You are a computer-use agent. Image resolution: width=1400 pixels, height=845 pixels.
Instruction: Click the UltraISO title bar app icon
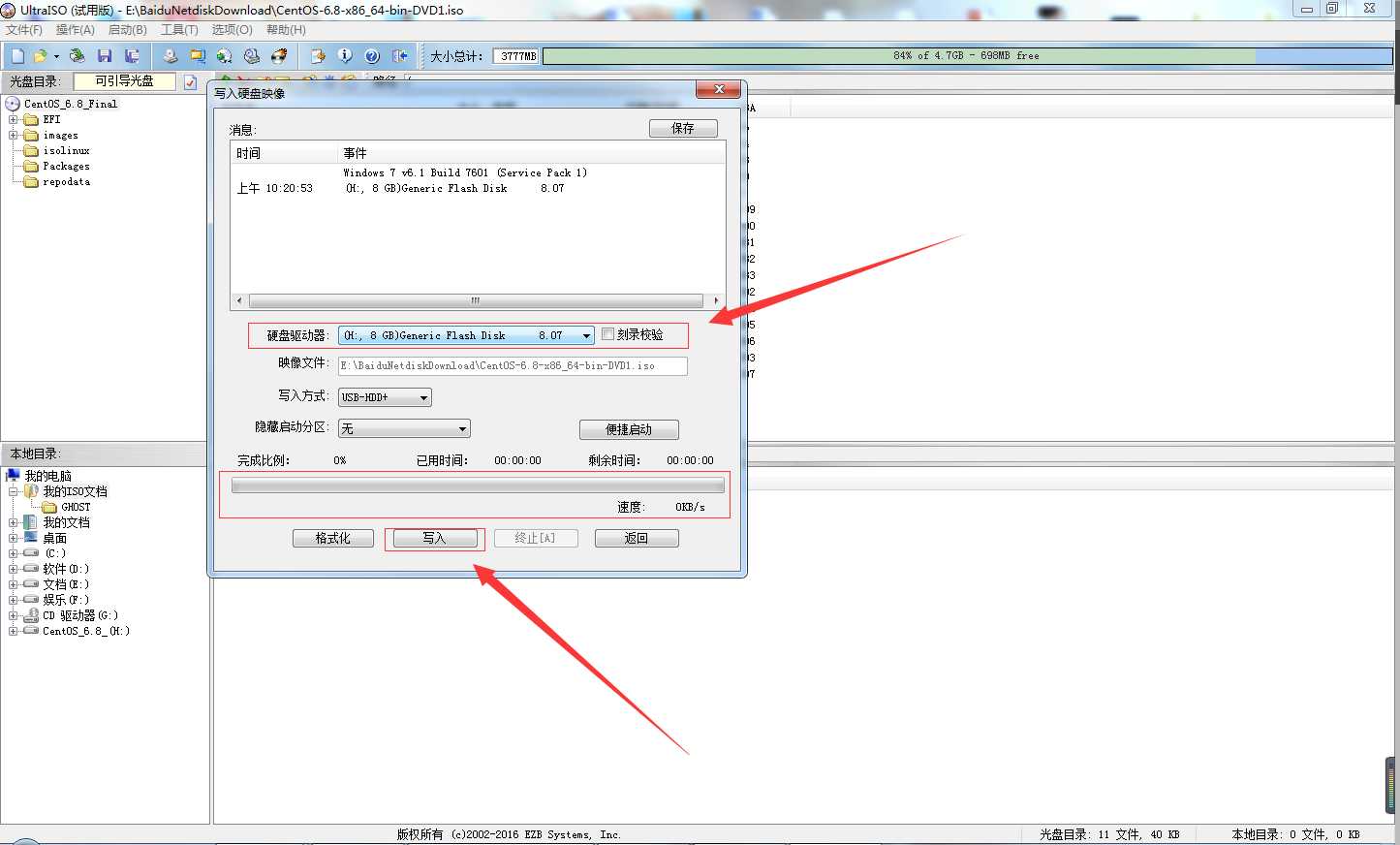[x=9, y=10]
